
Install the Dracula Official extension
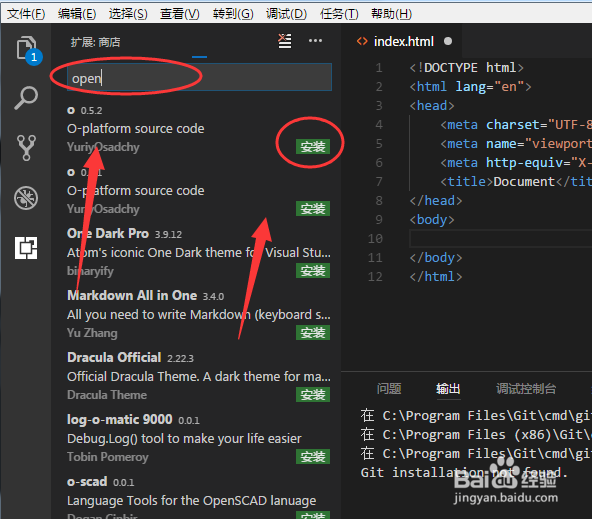tap(313, 394)
